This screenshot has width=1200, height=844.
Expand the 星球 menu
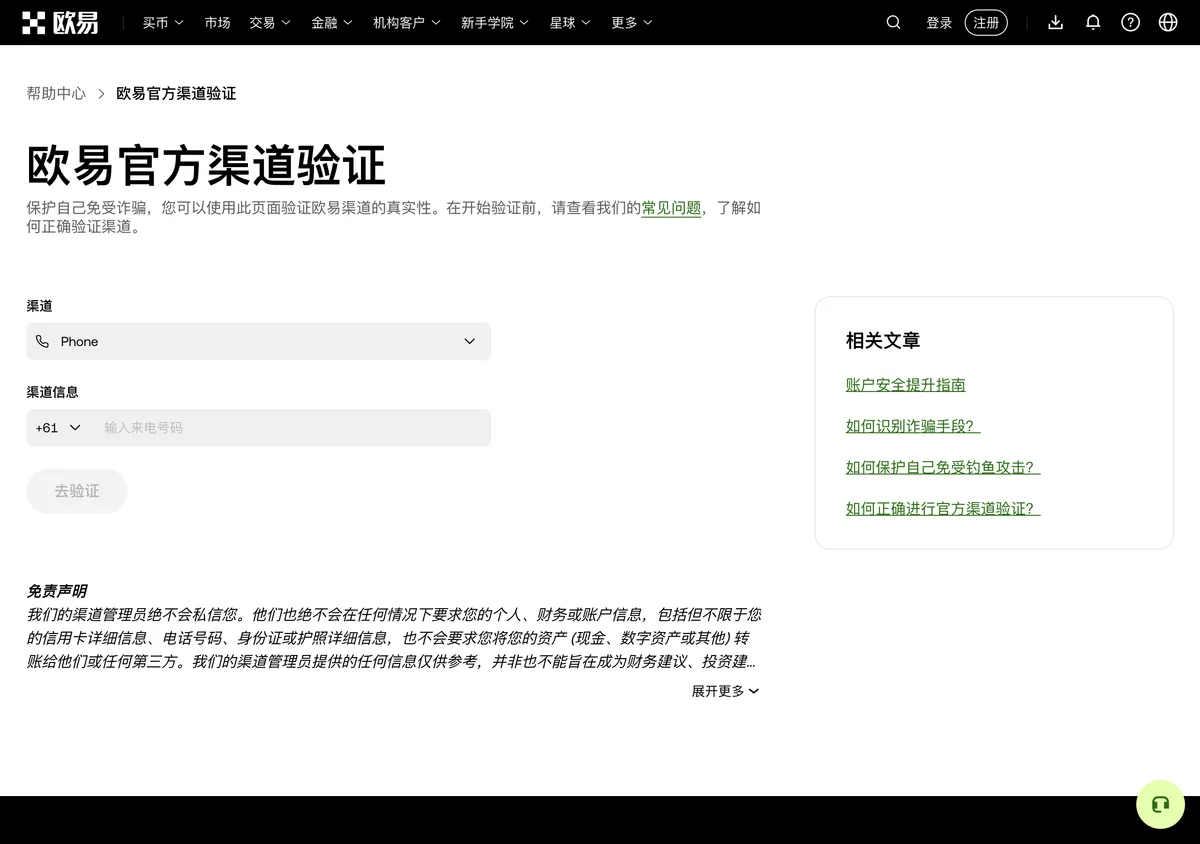(570, 22)
